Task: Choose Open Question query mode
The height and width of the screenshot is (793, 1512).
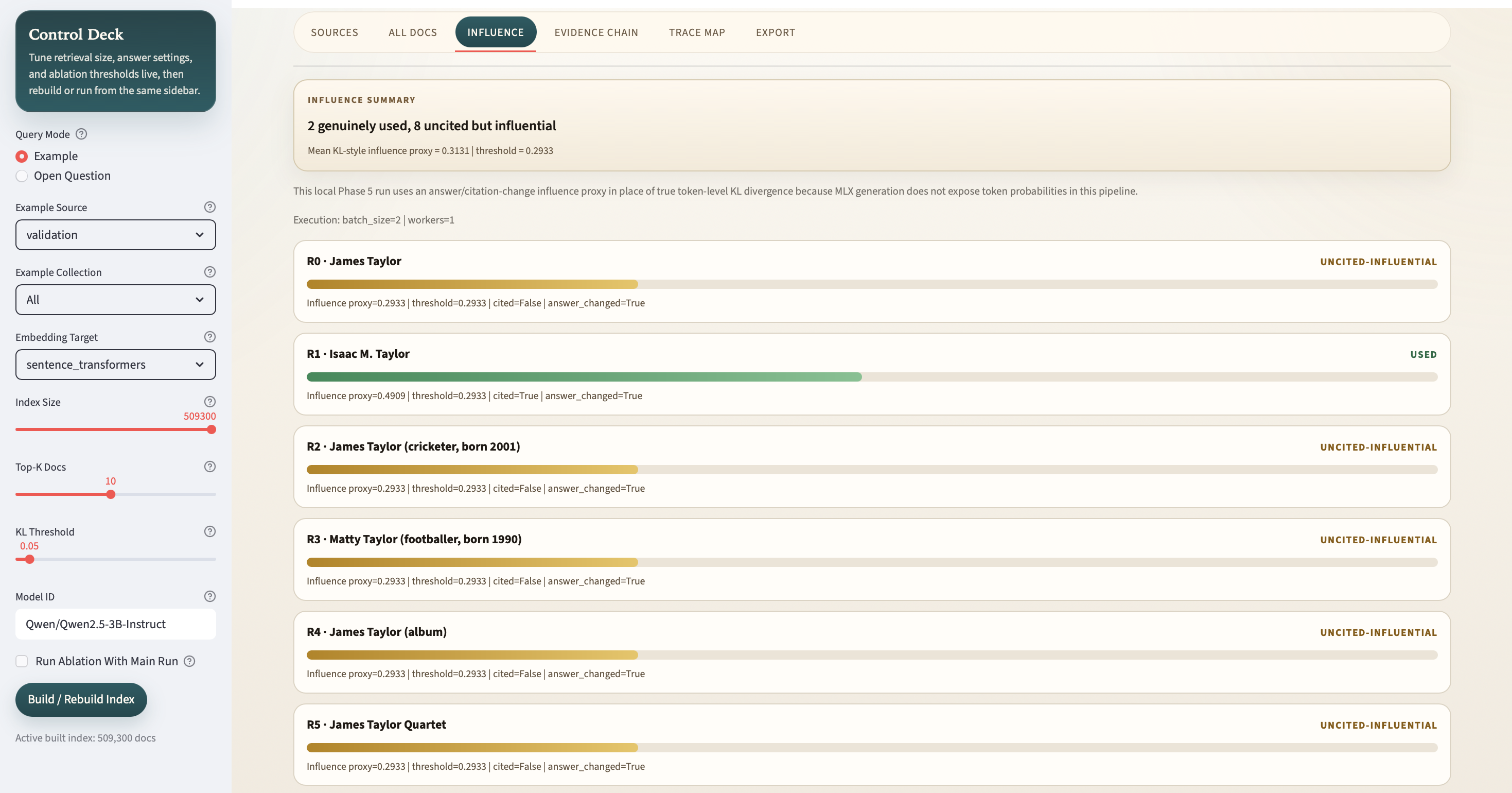Action: pos(22,176)
